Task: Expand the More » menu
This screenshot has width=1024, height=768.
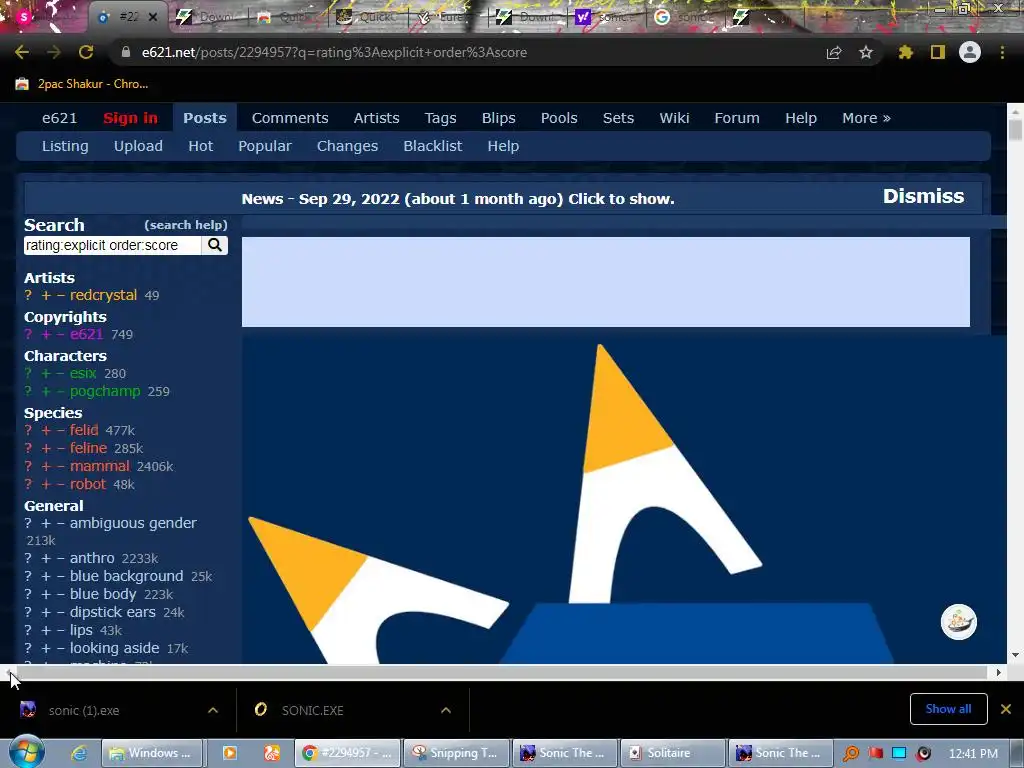Action: 866,118
